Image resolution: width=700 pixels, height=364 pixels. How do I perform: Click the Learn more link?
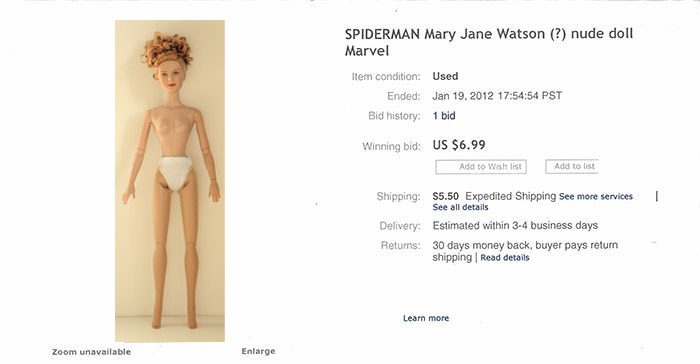pos(426,318)
